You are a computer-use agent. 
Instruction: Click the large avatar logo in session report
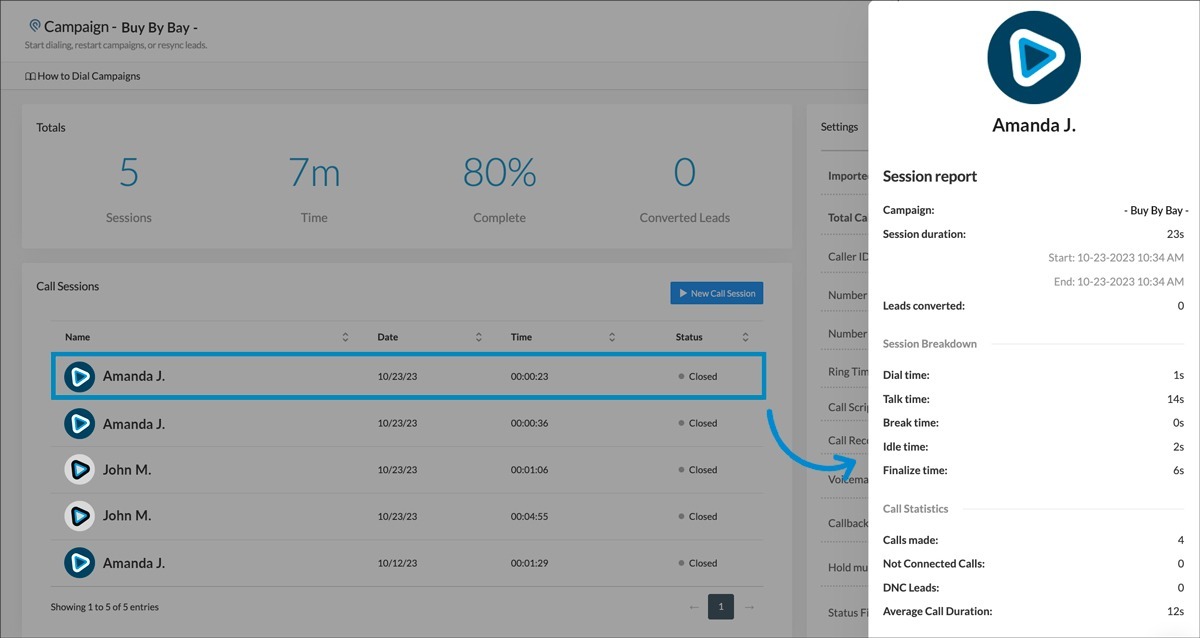point(1033,58)
